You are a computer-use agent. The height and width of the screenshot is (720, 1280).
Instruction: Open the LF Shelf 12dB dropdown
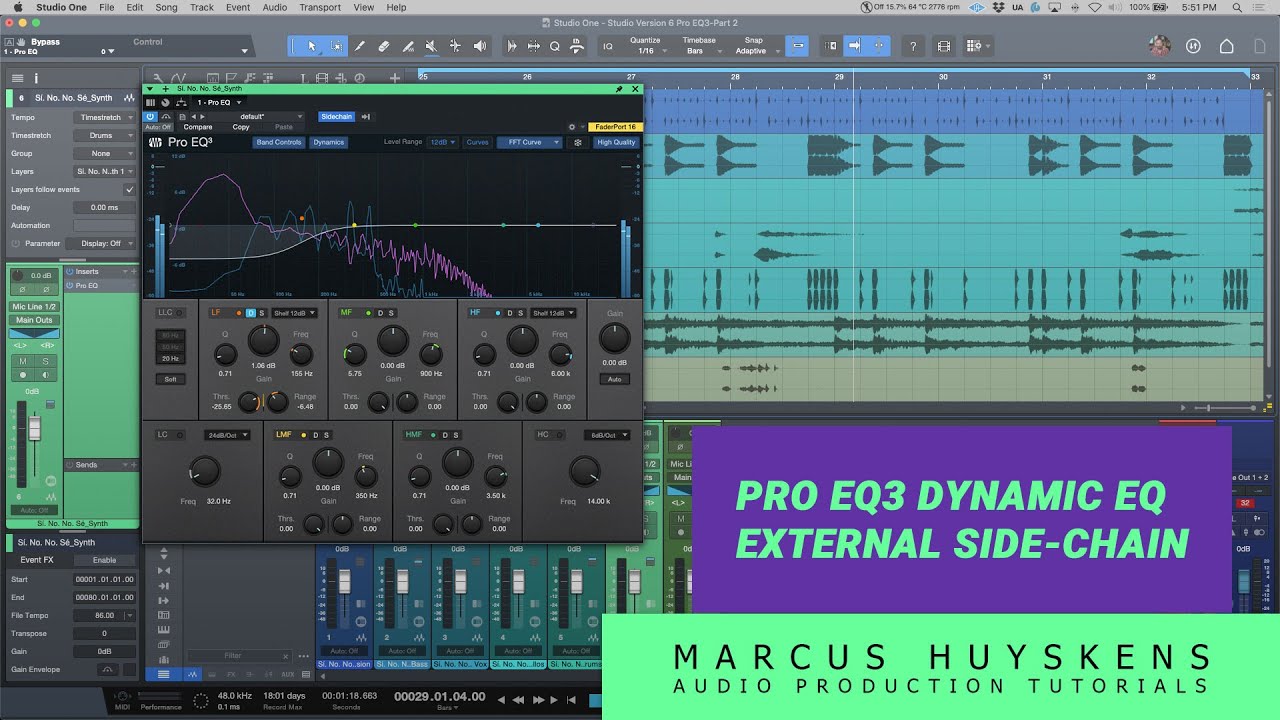[295, 313]
